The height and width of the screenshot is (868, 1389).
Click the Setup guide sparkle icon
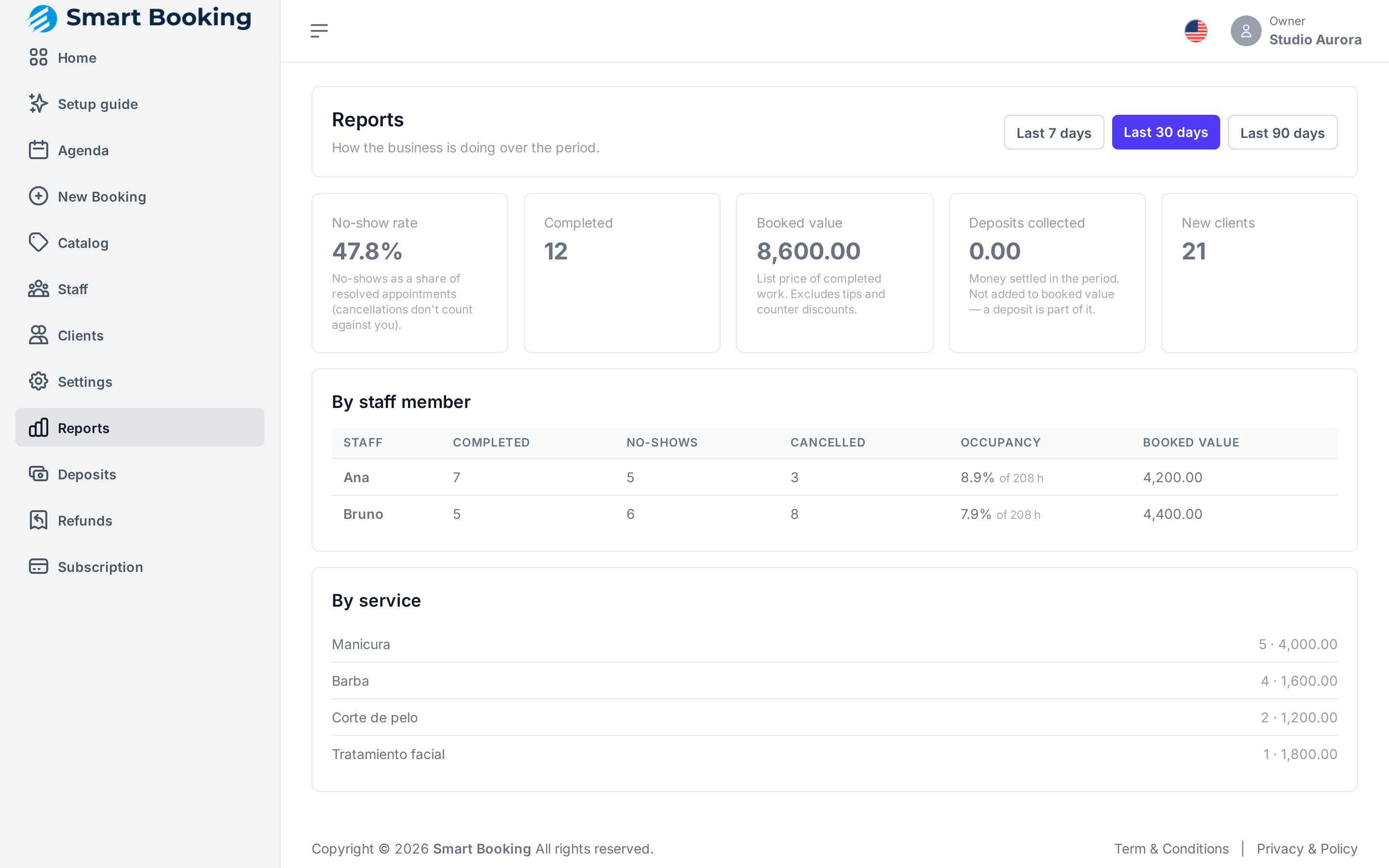point(39,103)
